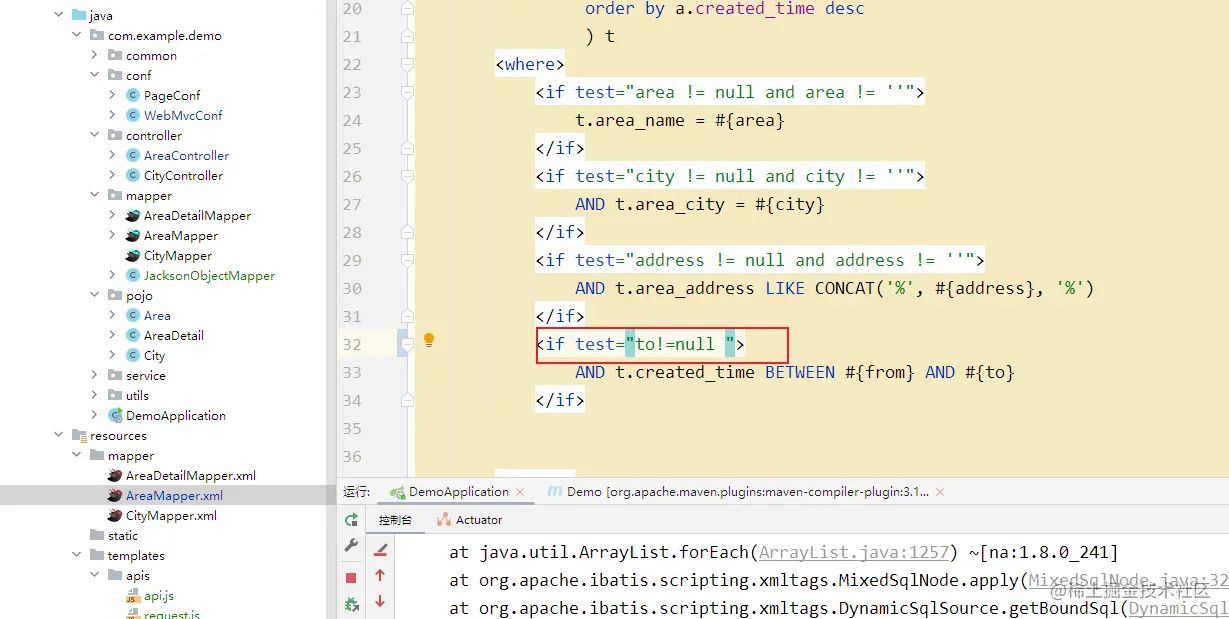The height and width of the screenshot is (619, 1229).
Task: Open the 控制台 console tab
Action: (x=395, y=520)
